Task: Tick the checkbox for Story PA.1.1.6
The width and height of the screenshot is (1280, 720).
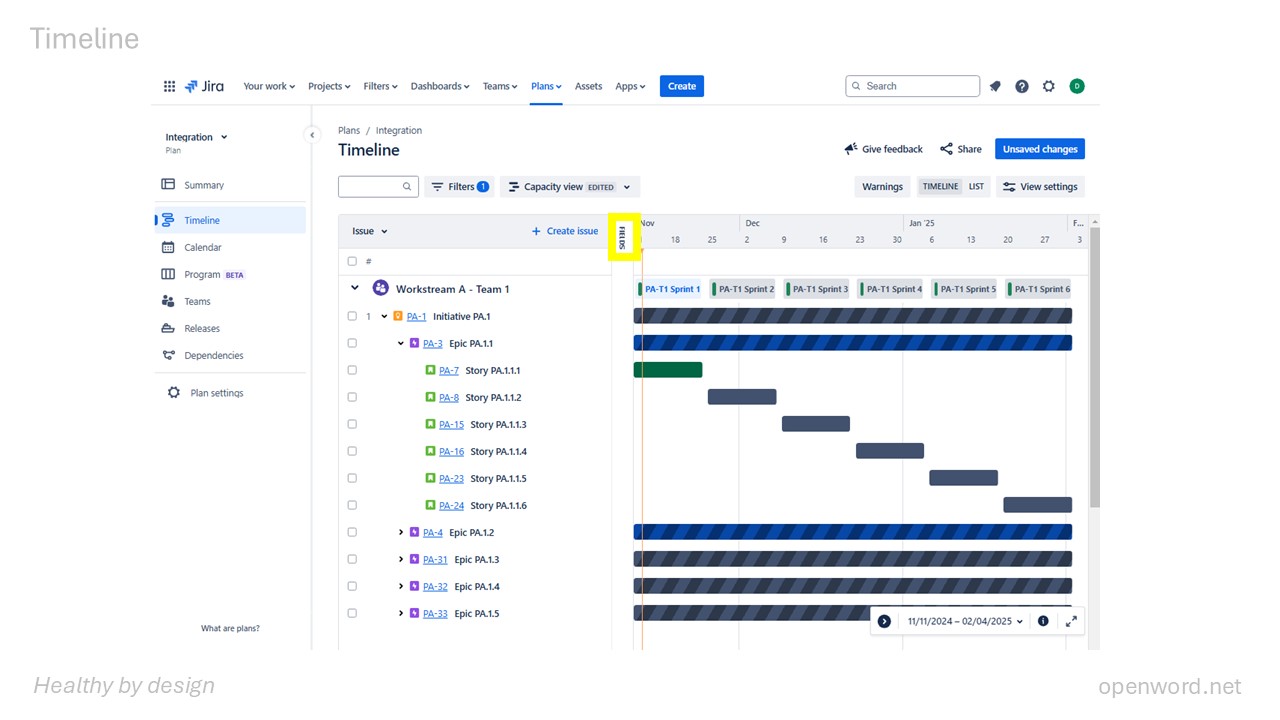Action: [x=352, y=505]
